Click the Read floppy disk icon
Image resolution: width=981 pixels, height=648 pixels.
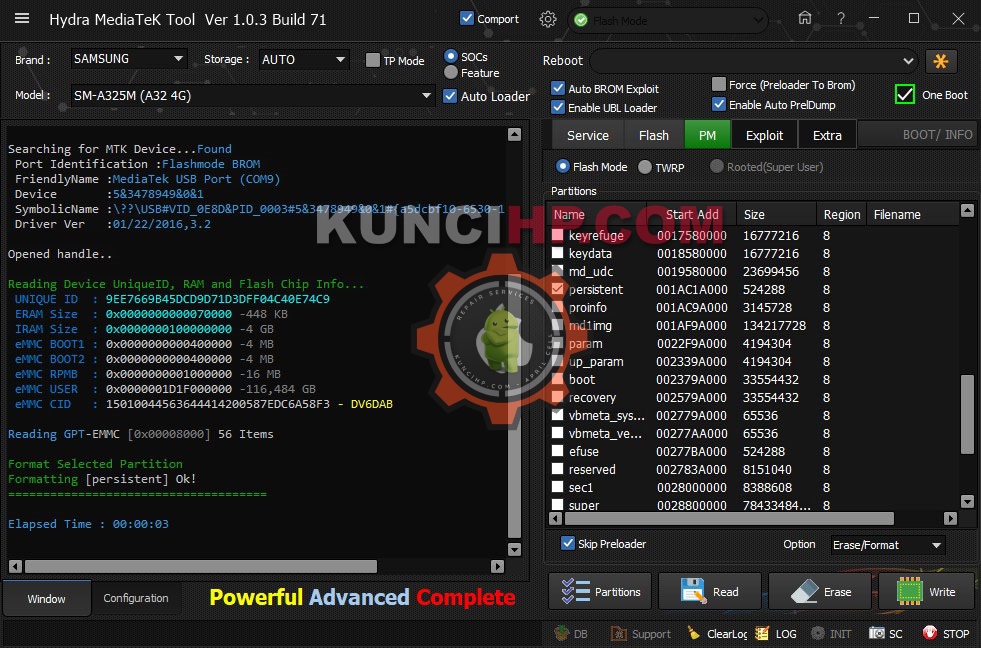click(x=693, y=591)
